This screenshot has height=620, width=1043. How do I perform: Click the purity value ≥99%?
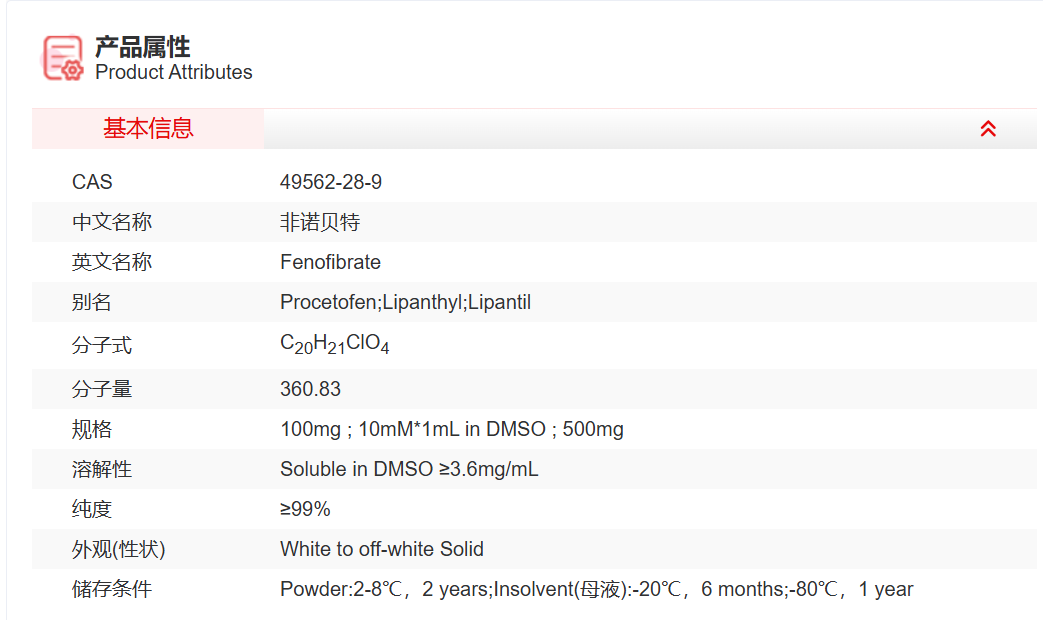click(x=305, y=509)
